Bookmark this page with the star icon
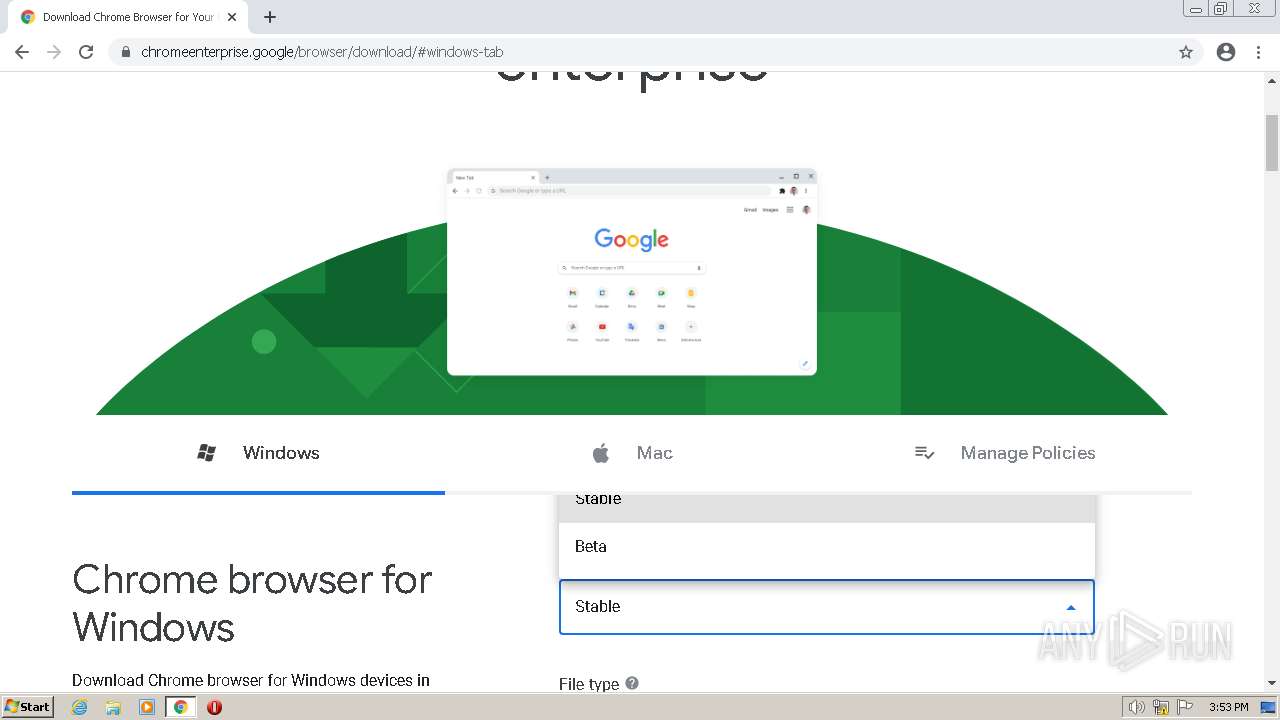This screenshot has width=1280, height=720. (1186, 52)
